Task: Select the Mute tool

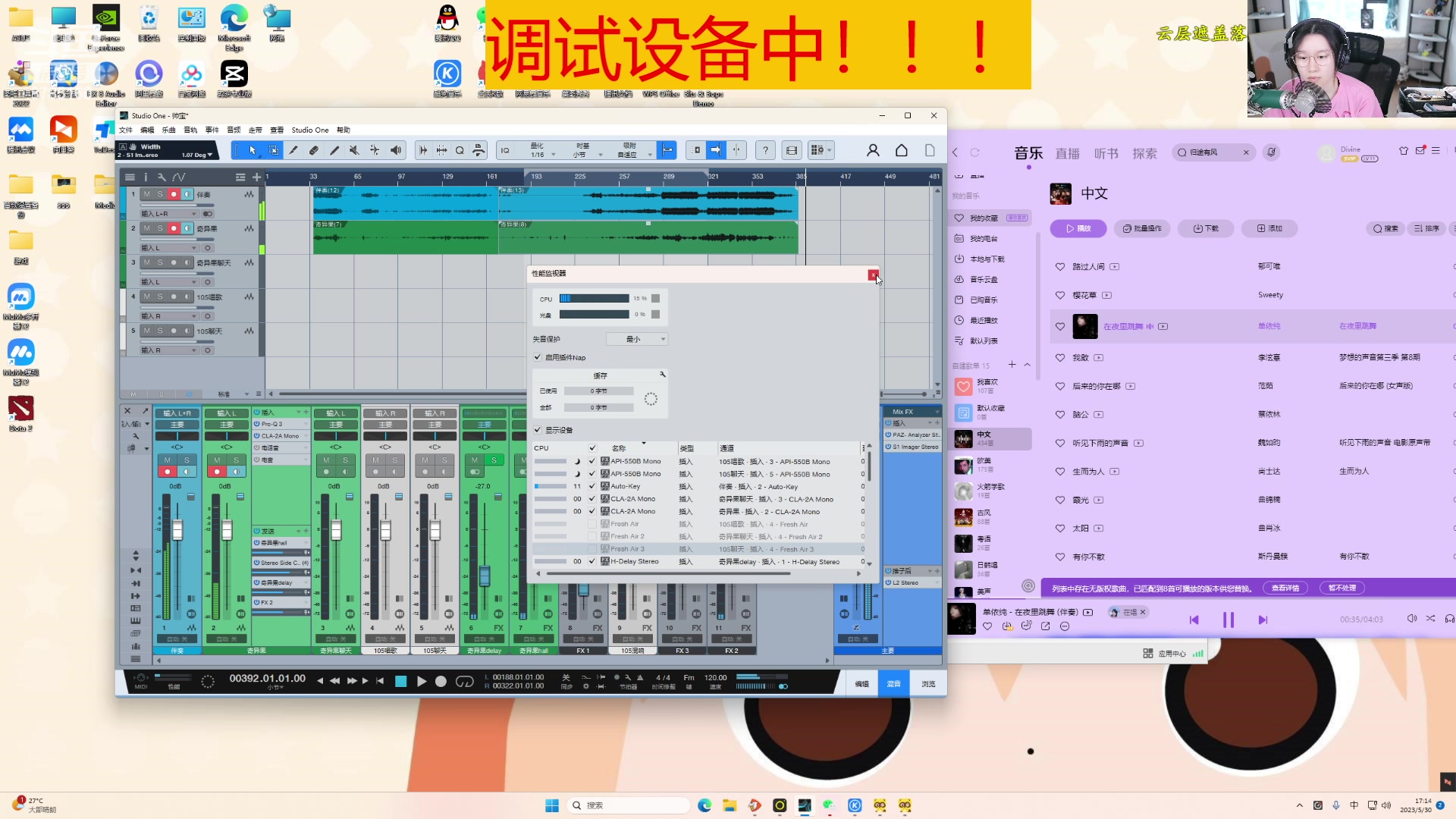Action: tap(354, 150)
